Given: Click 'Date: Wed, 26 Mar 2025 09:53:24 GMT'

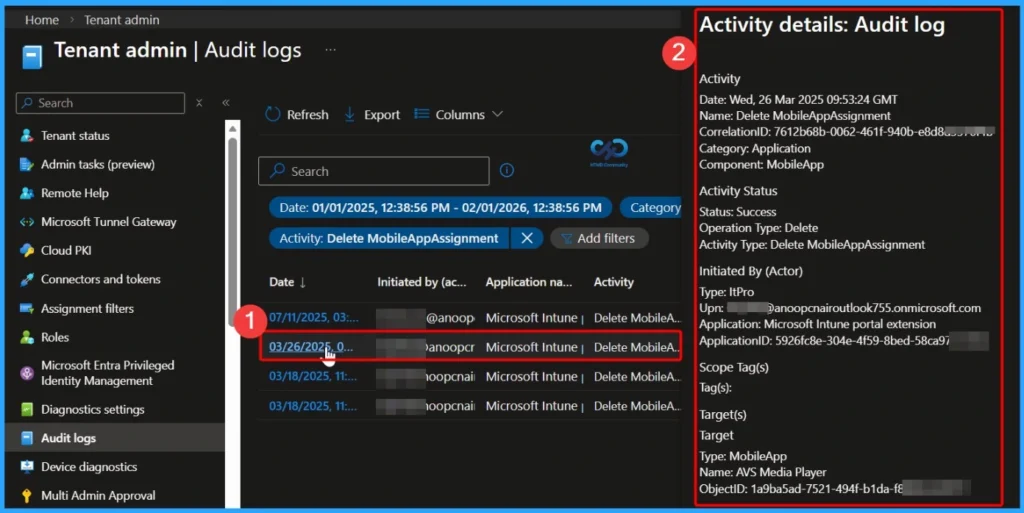Looking at the screenshot, I should 799,99.
